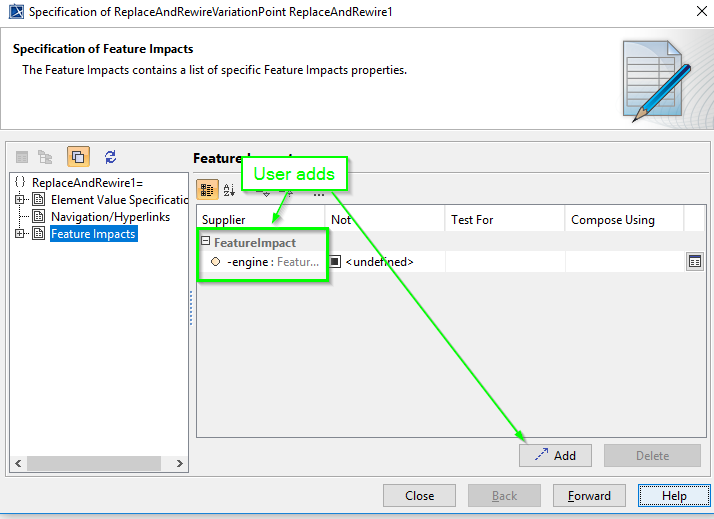
Task: Toggle the categorized view icon above the table
Action: click(207, 189)
